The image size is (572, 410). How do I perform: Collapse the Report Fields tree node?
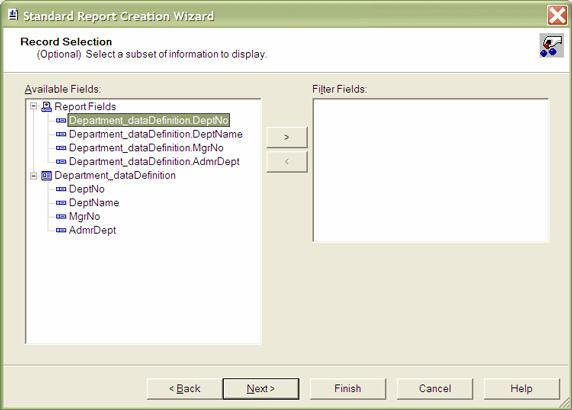34,106
